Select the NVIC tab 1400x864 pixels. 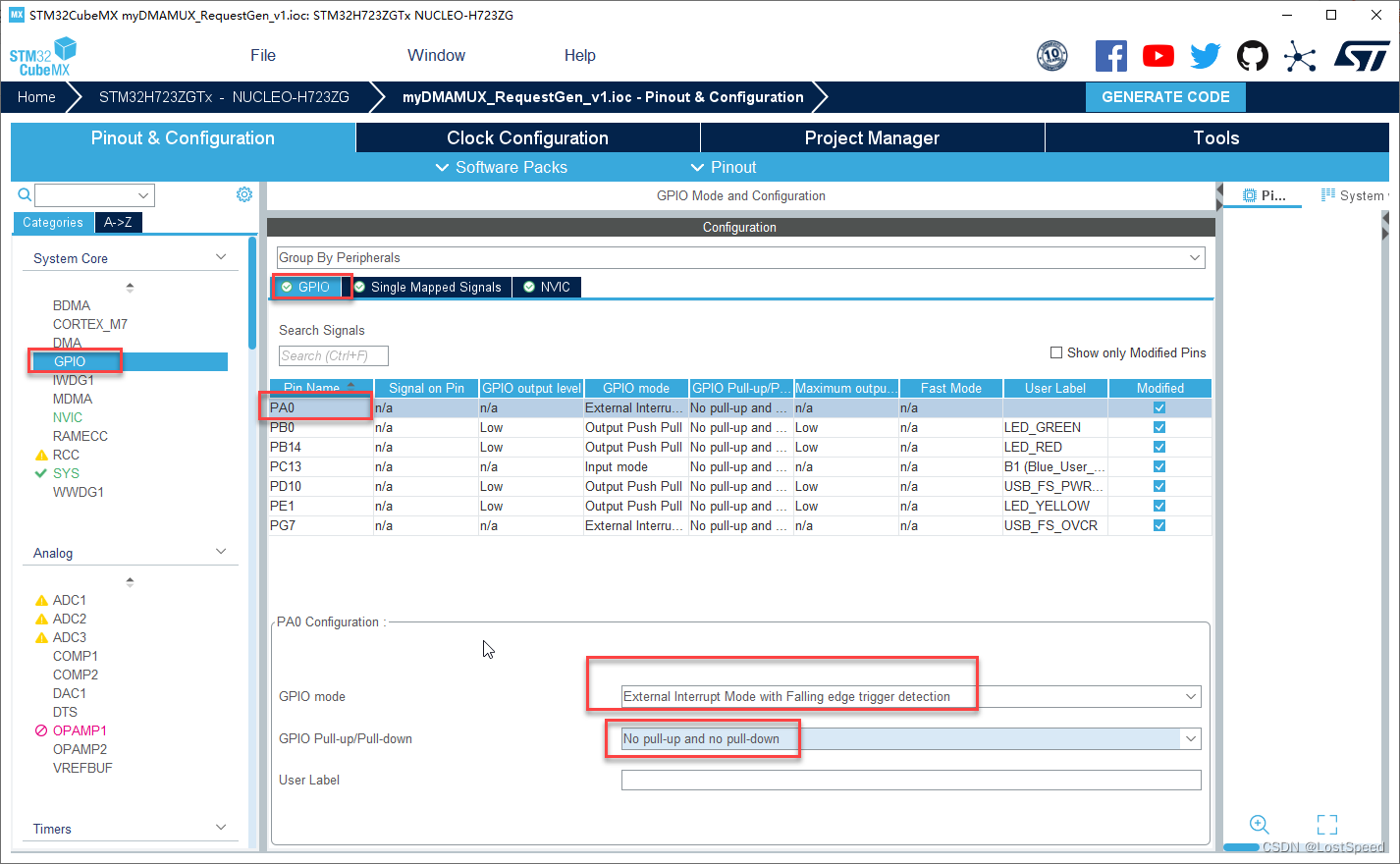(547, 287)
